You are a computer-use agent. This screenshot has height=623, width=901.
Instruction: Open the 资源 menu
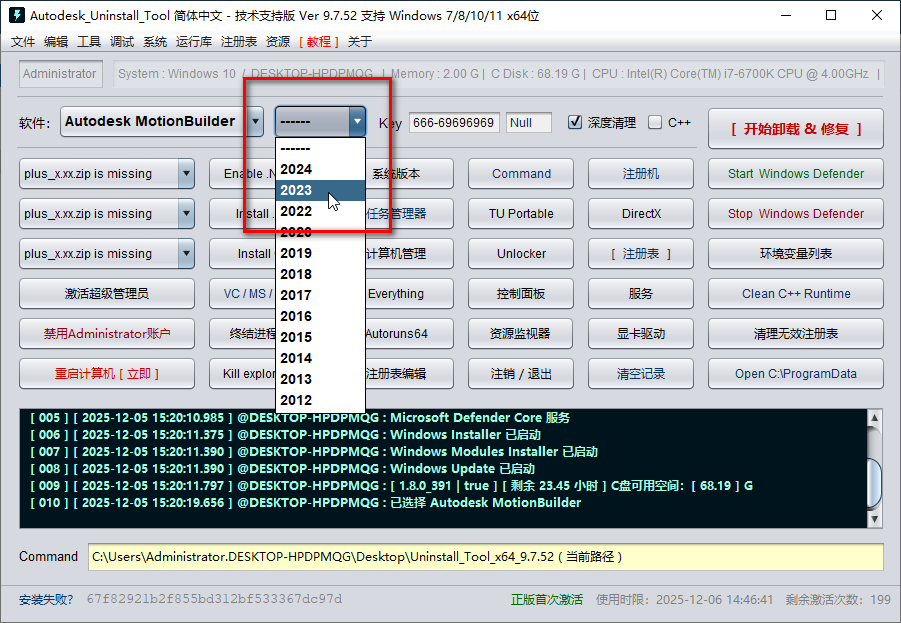[x=278, y=41]
